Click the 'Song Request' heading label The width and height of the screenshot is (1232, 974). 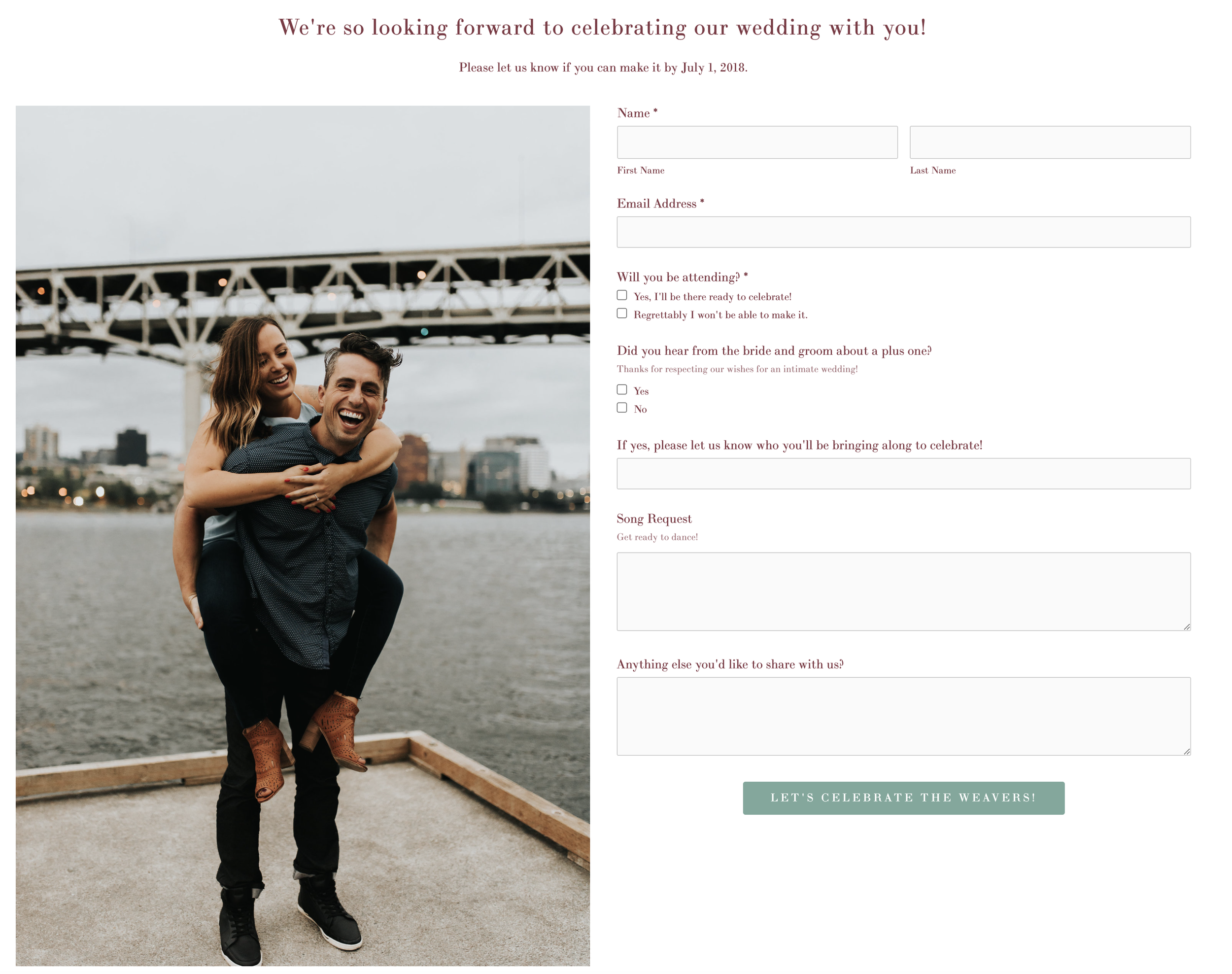(x=654, y=519)
